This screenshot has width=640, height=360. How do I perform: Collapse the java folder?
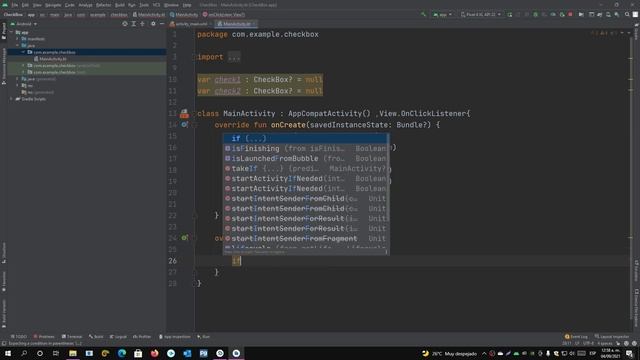point(18,45)
